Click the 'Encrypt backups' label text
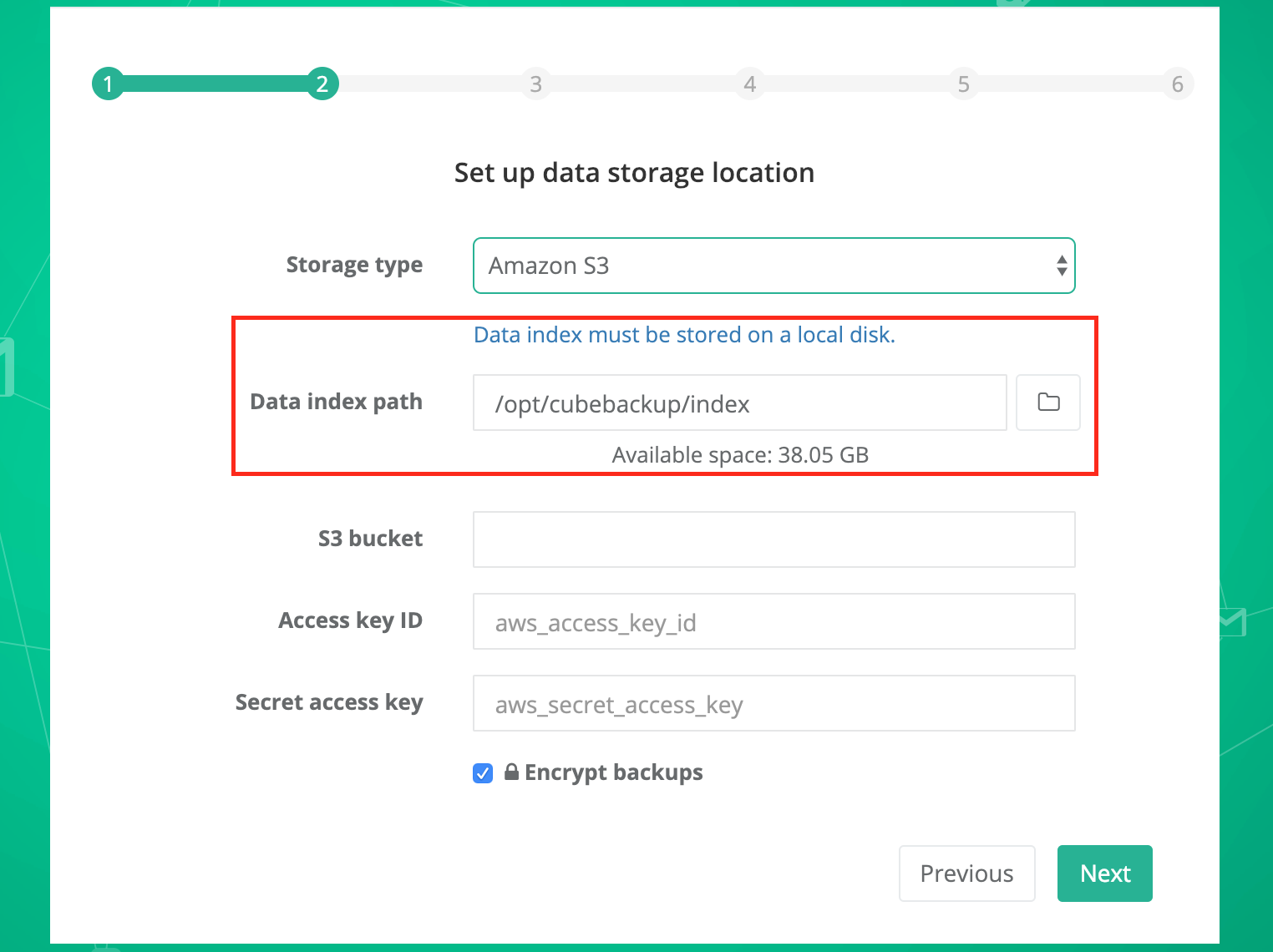1273x952 pixels. click(x=613, y=772)
